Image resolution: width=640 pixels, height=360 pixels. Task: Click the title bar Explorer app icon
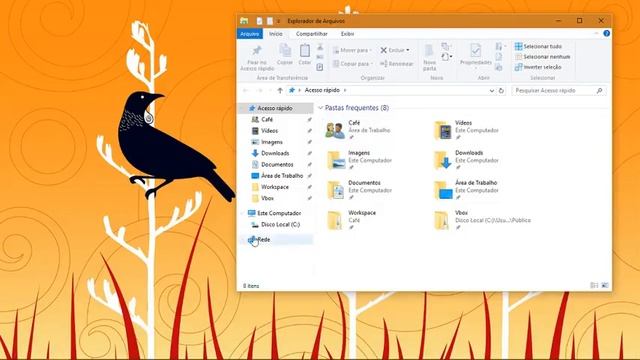244,21
